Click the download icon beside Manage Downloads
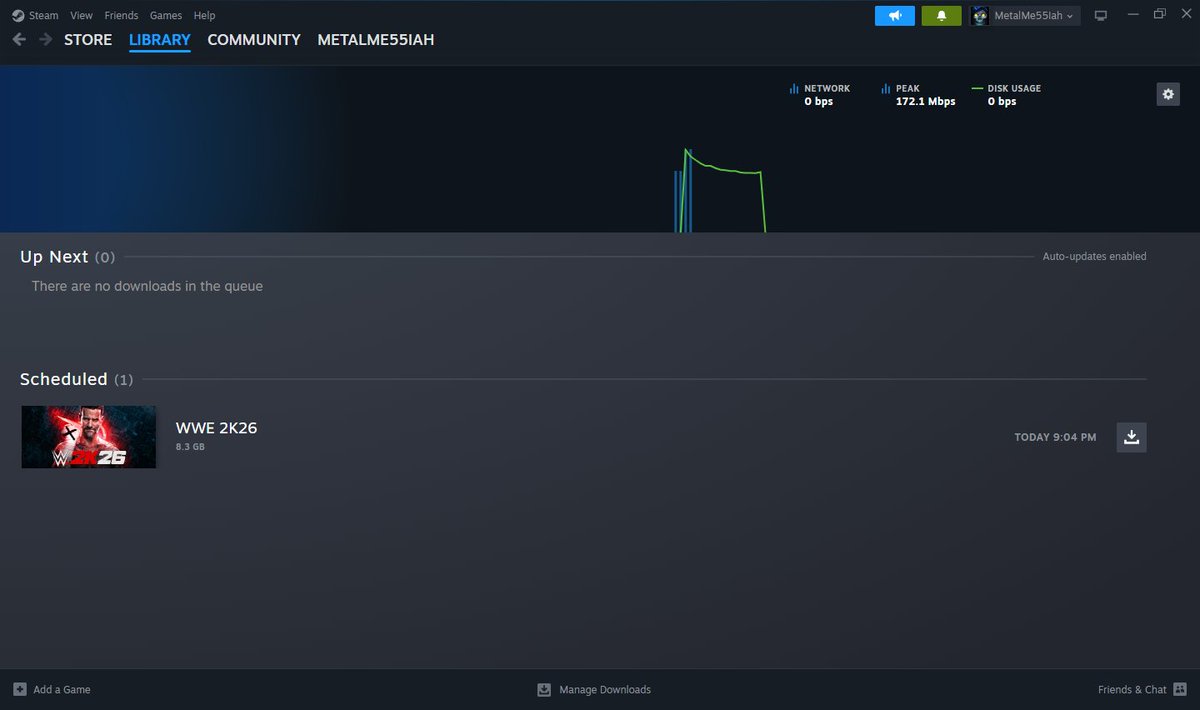1200x710 pixels. pos(544,689)
